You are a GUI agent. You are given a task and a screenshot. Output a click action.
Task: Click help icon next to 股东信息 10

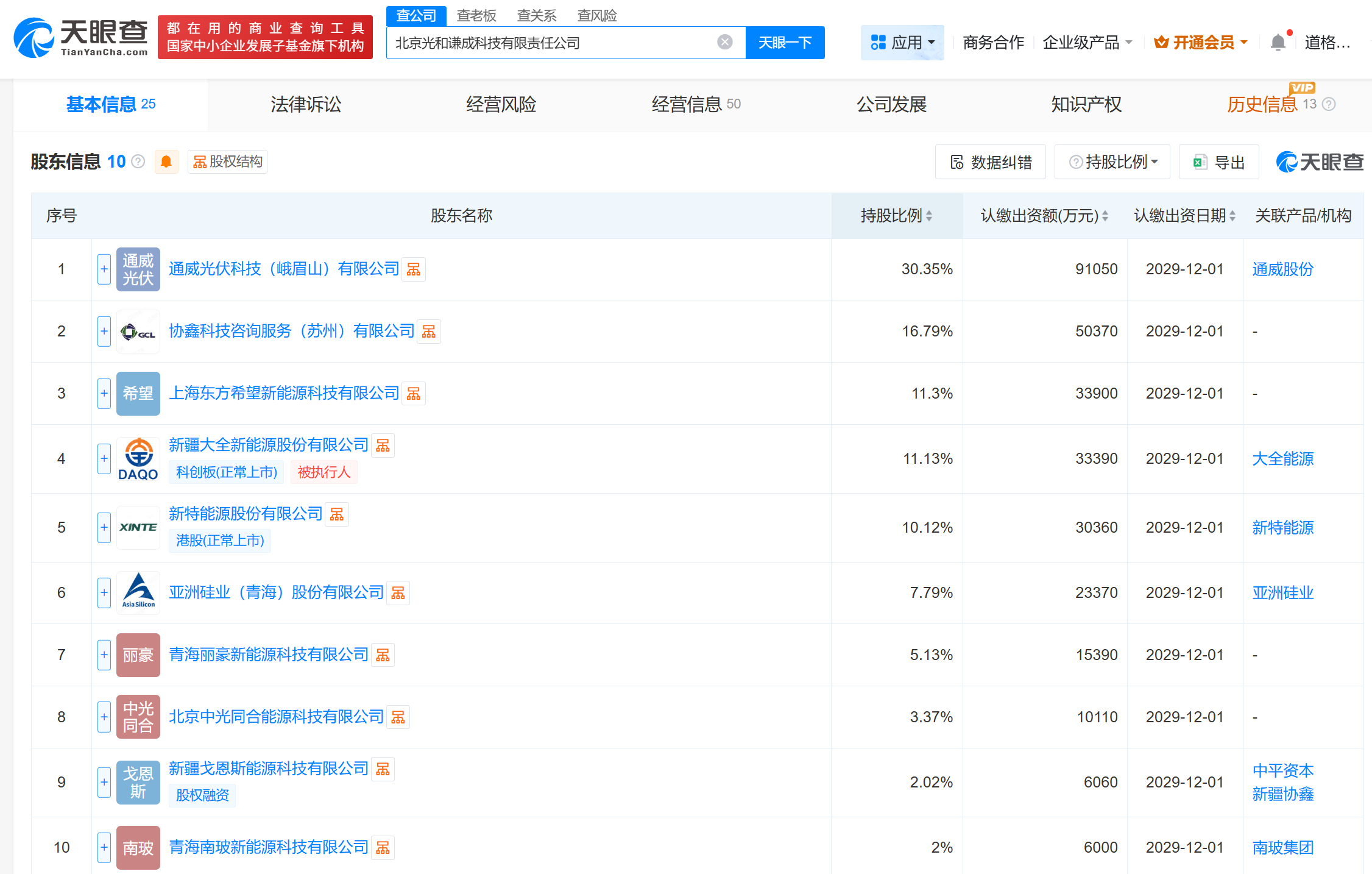click(x=138, y=162)
